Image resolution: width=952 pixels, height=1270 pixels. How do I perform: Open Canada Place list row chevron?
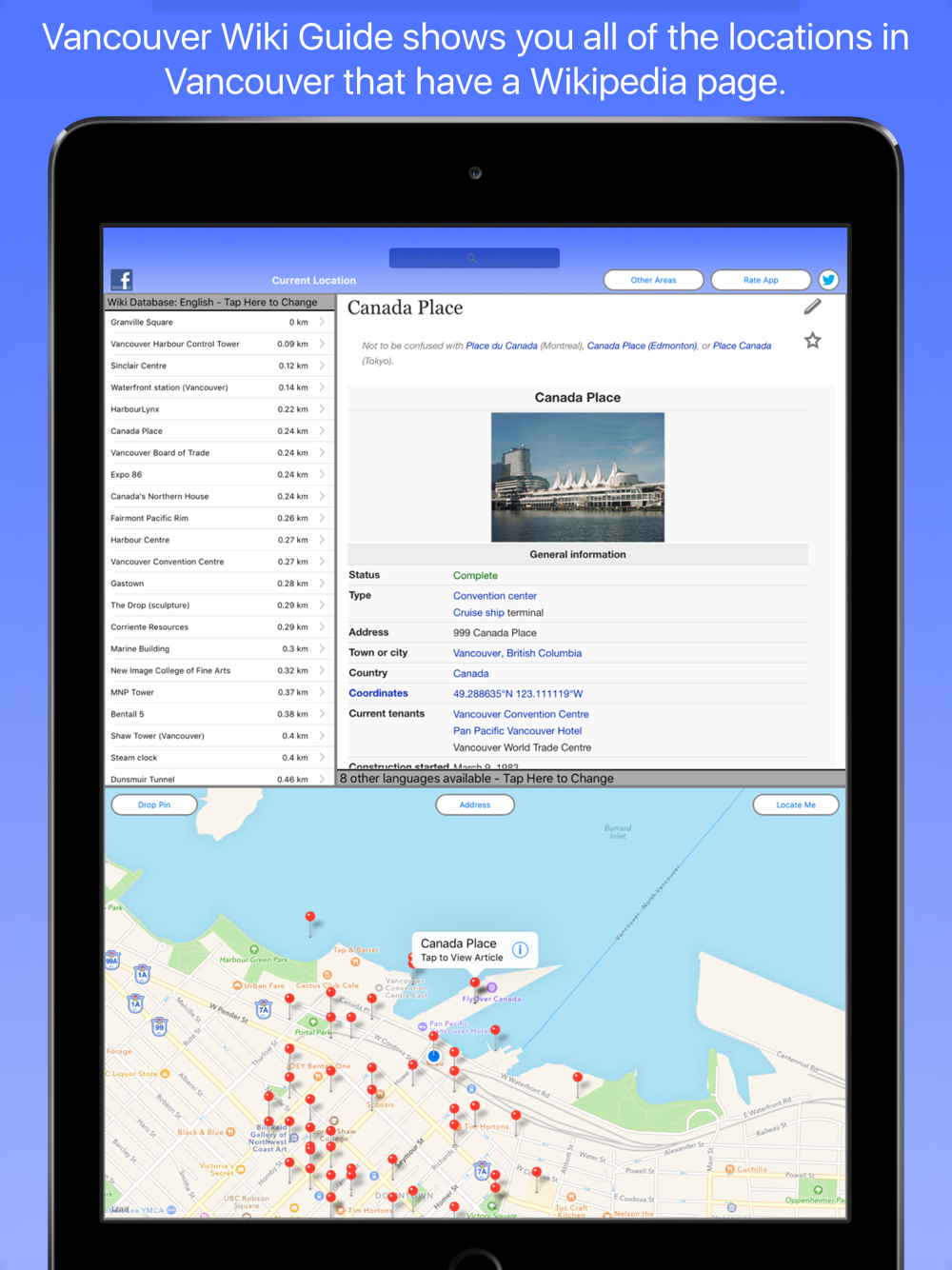point(322,431)
